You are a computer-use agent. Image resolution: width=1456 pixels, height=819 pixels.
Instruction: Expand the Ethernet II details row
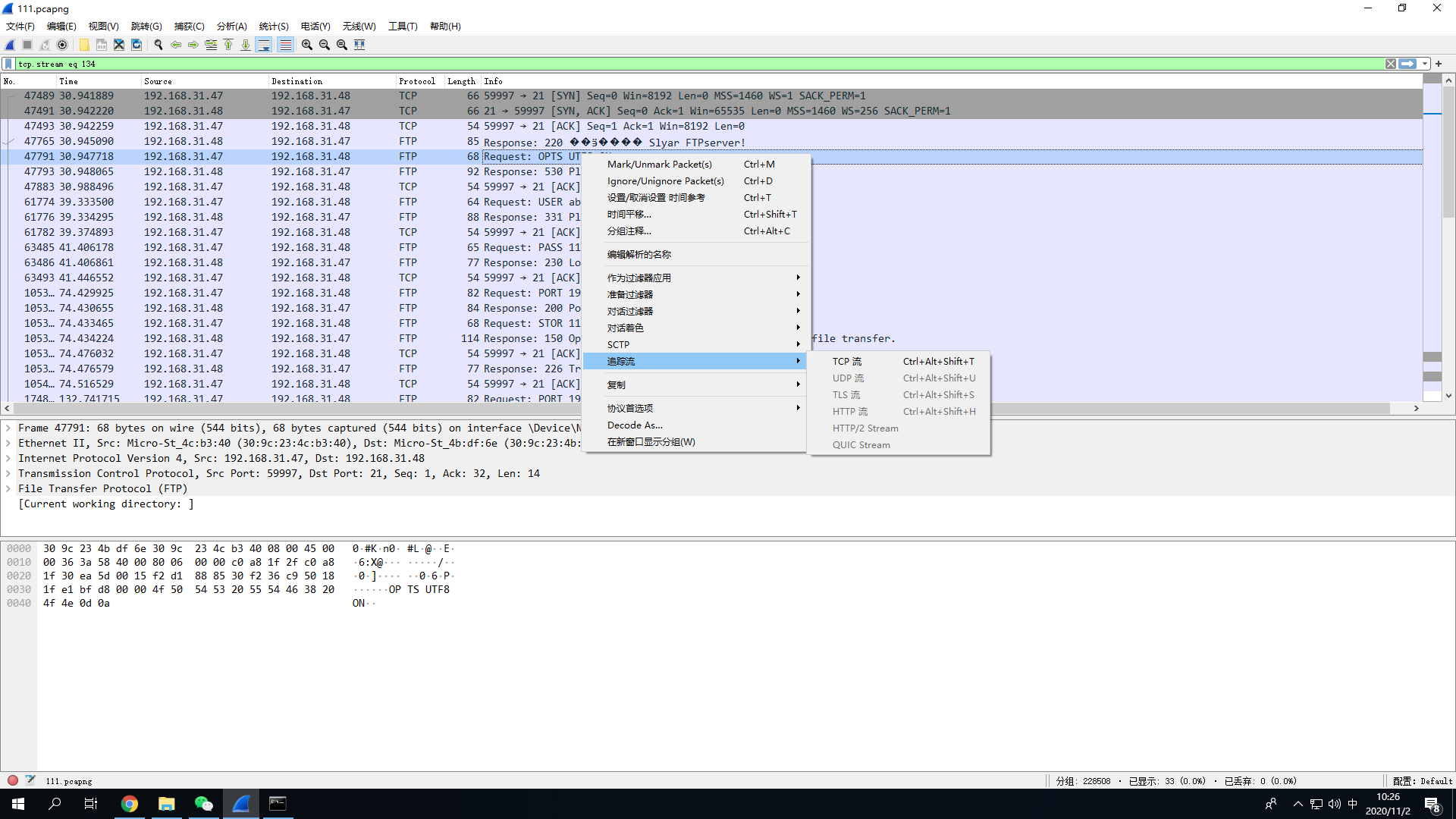(x=8, y=443)
